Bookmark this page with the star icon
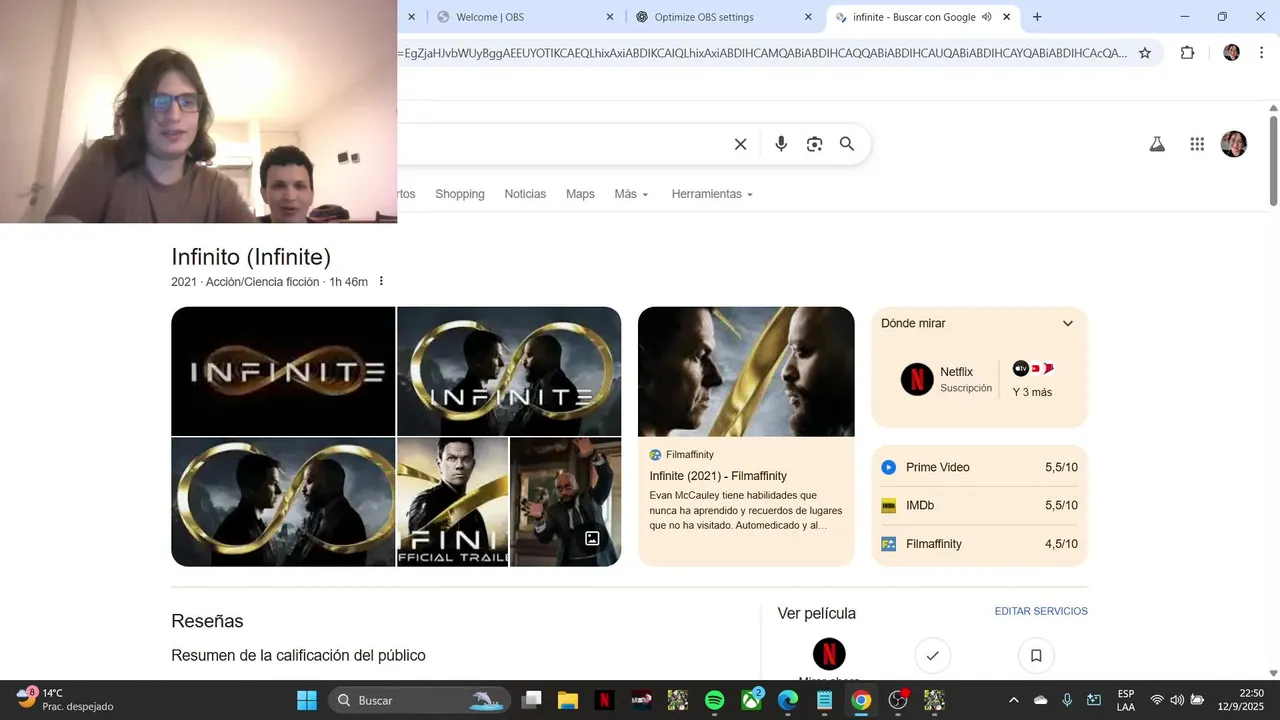The height and width of the screenshot is (720, 1280). 1145,53
